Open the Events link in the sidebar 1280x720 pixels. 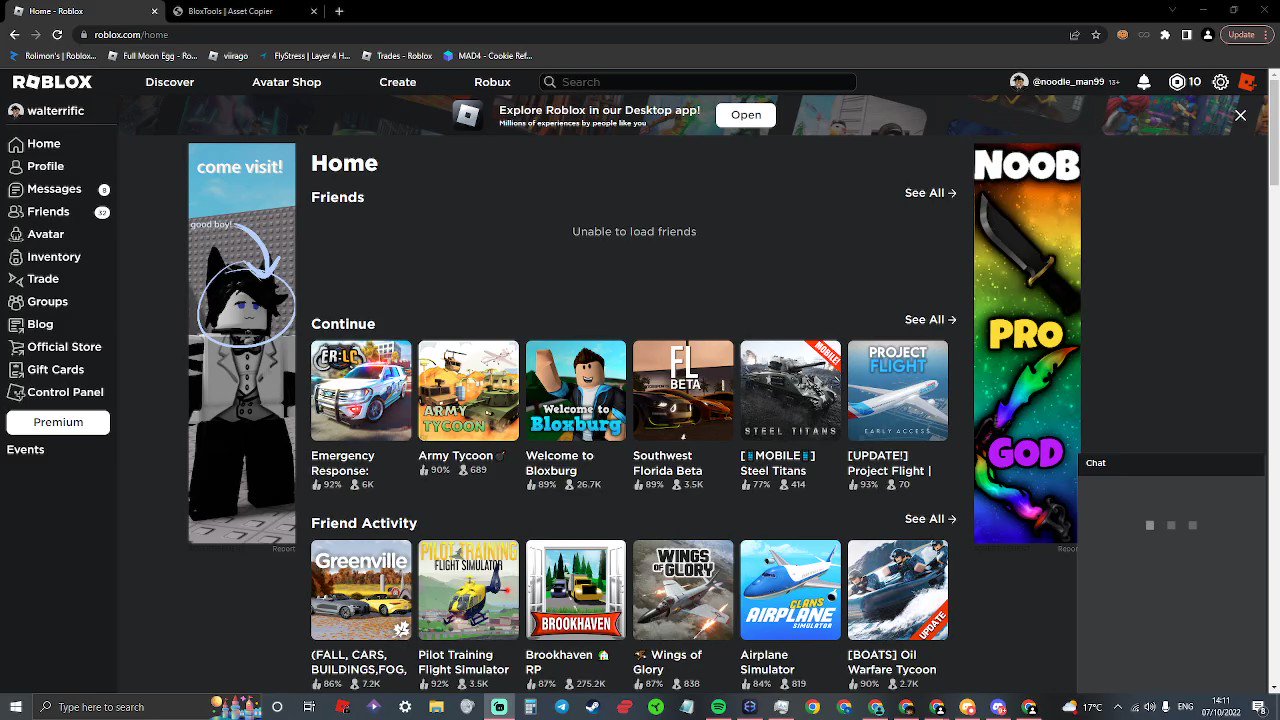pyautogui.click(x=25, y=450)
